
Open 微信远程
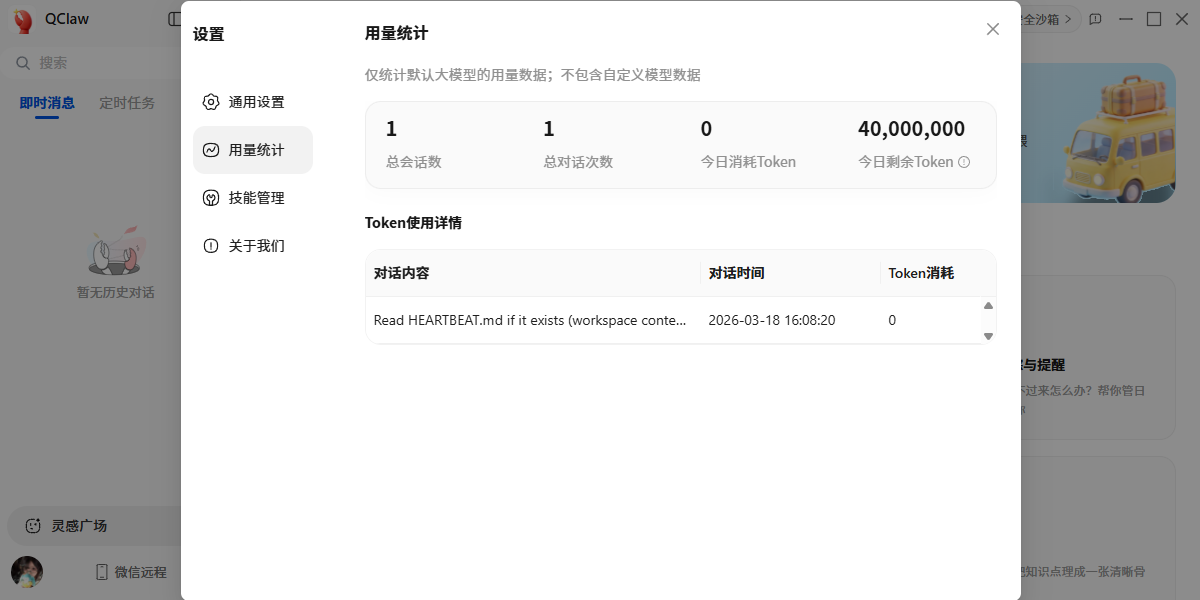point(131,572)
